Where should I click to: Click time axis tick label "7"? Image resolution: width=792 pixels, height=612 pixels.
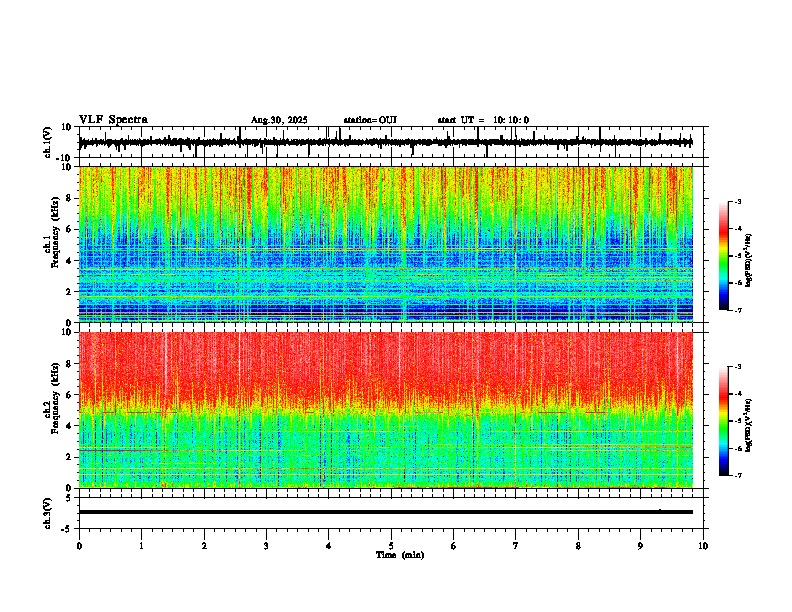coord(516,546)
